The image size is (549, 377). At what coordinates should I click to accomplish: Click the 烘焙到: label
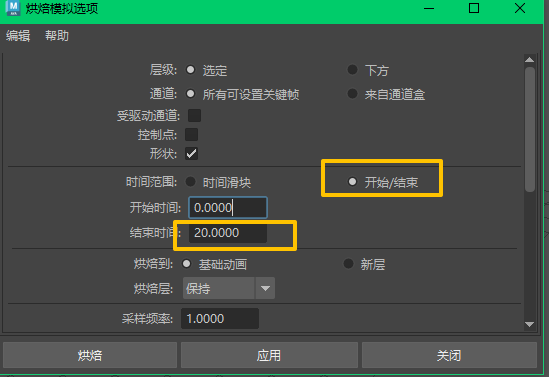[153, 264]
